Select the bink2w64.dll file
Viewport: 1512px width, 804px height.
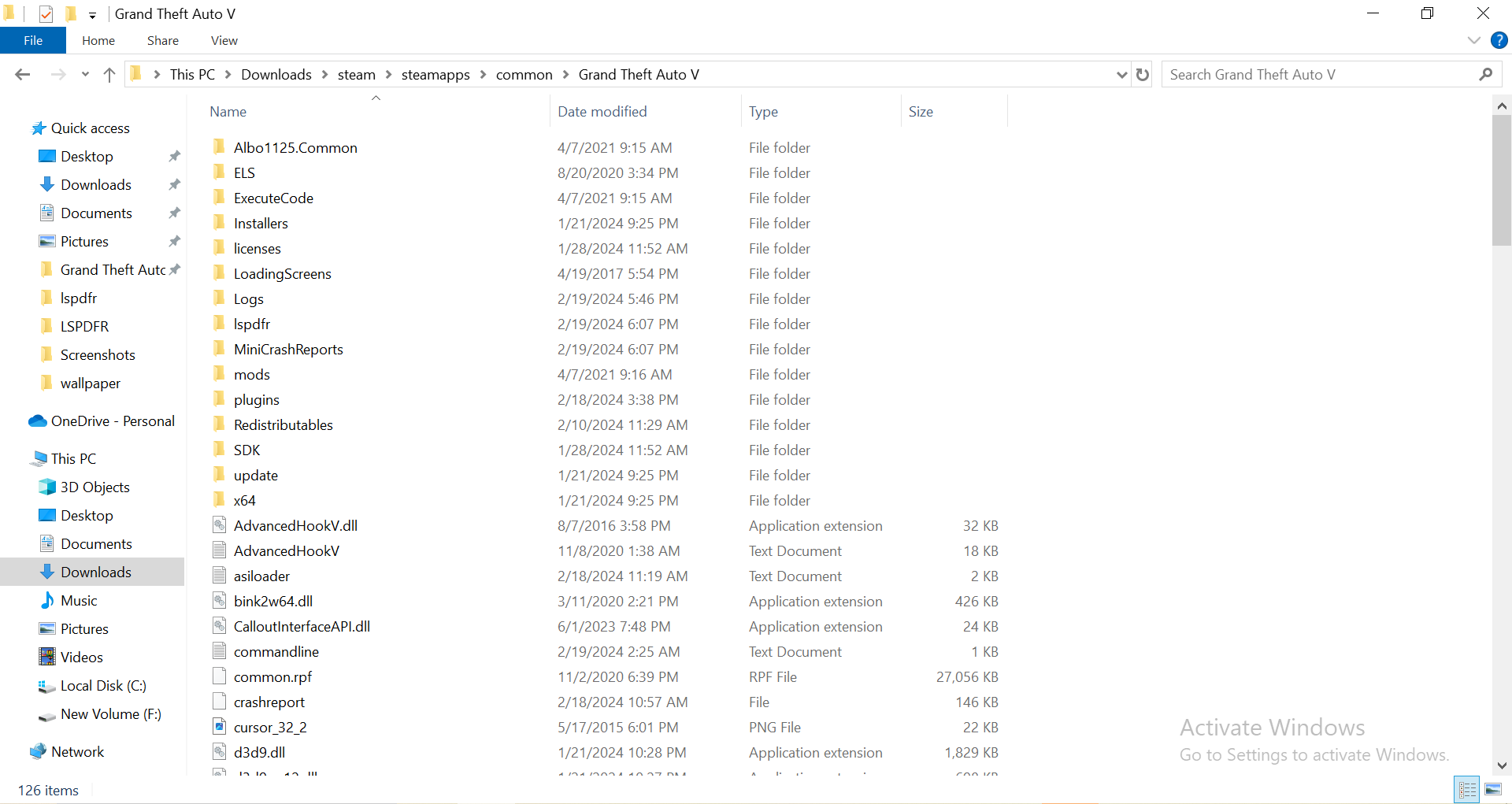272,601
